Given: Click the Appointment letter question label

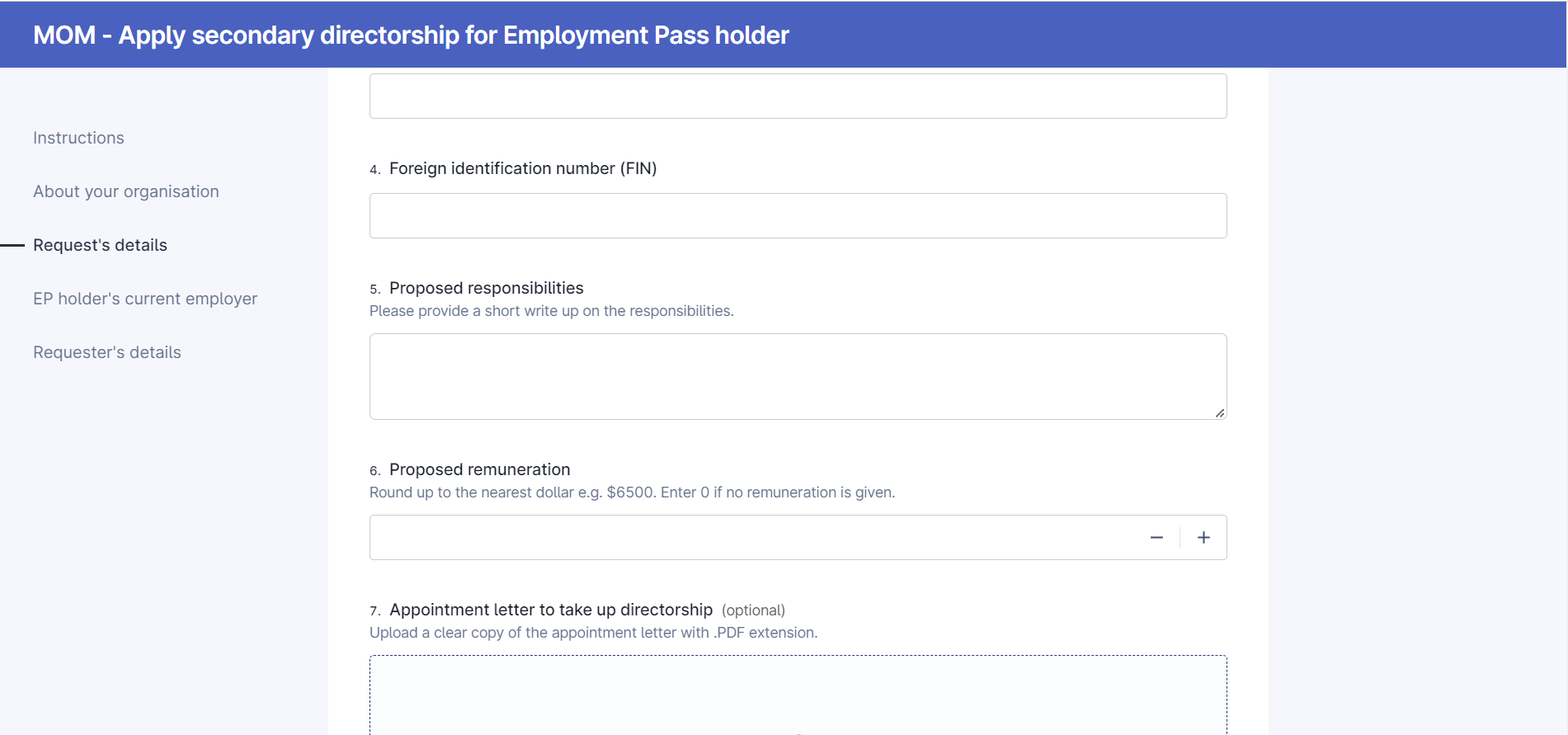Looking at the screenshot, I should (x=551, y=610).
